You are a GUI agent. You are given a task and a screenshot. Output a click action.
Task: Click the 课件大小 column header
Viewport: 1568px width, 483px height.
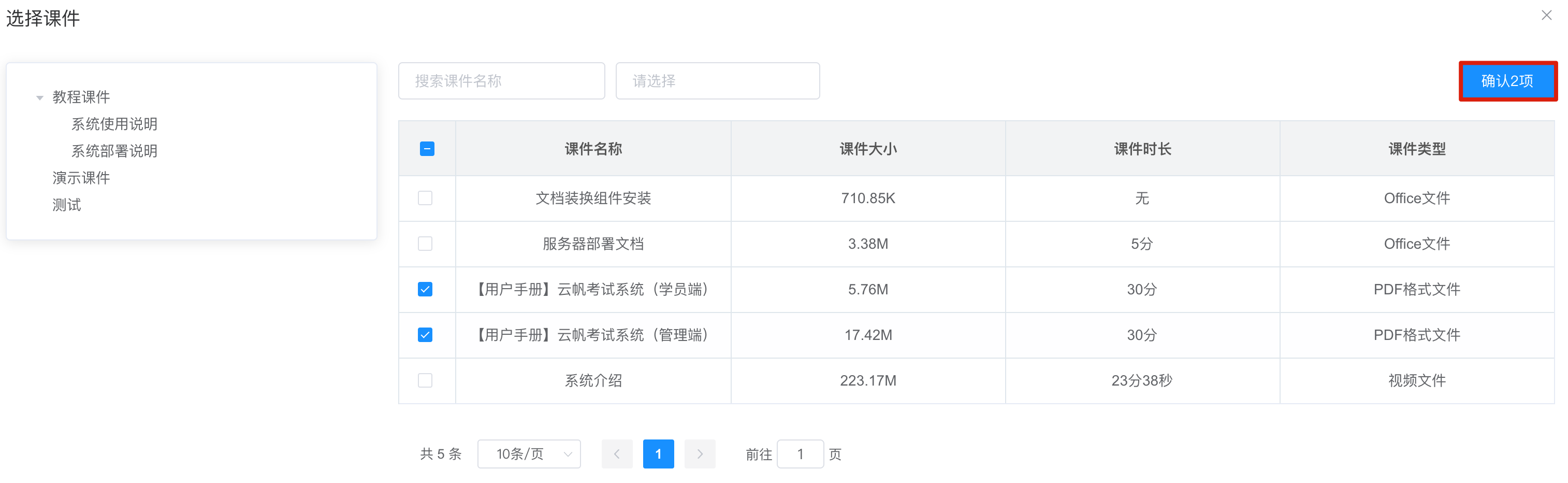click(868, 149)
